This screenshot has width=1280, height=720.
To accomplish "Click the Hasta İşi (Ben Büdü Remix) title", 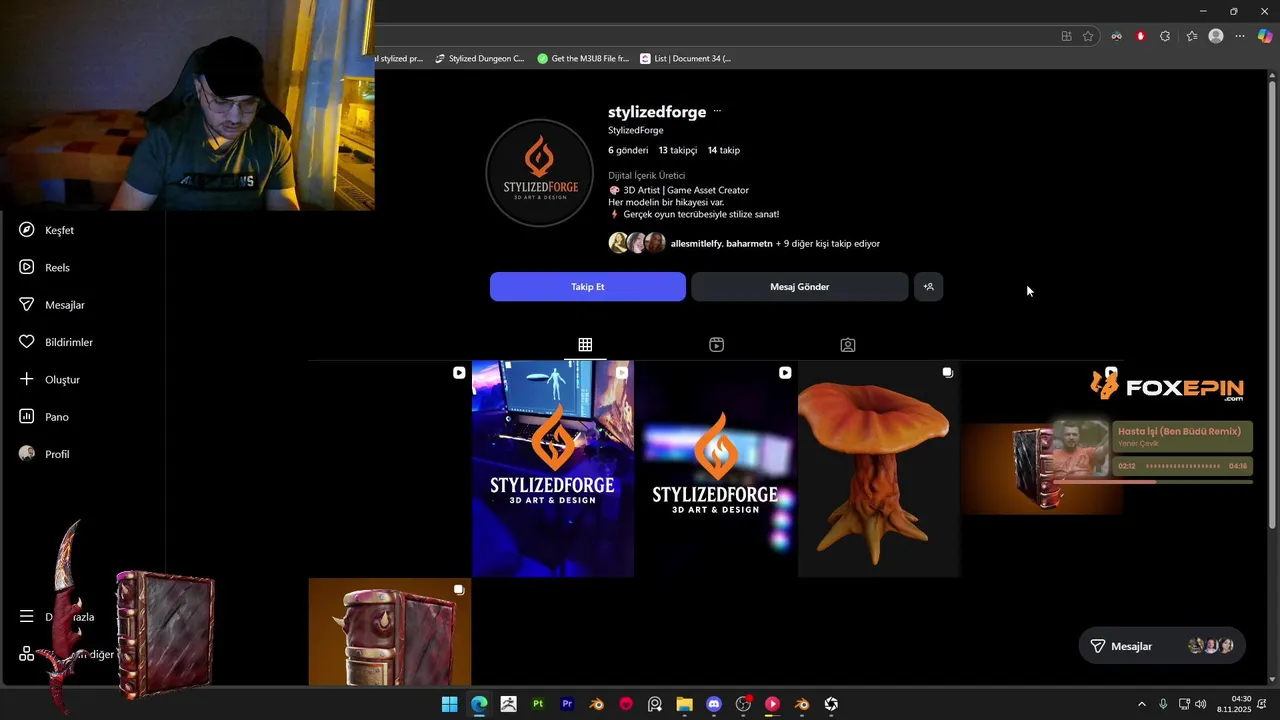I will pyautogui.click(x=1179, y=431).
